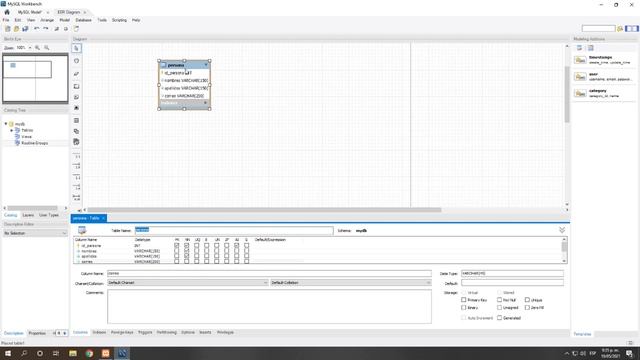Toggle NN checkbox for id_persona row
The width and height of the screenshot is (640, 360).
click(187, 246)
